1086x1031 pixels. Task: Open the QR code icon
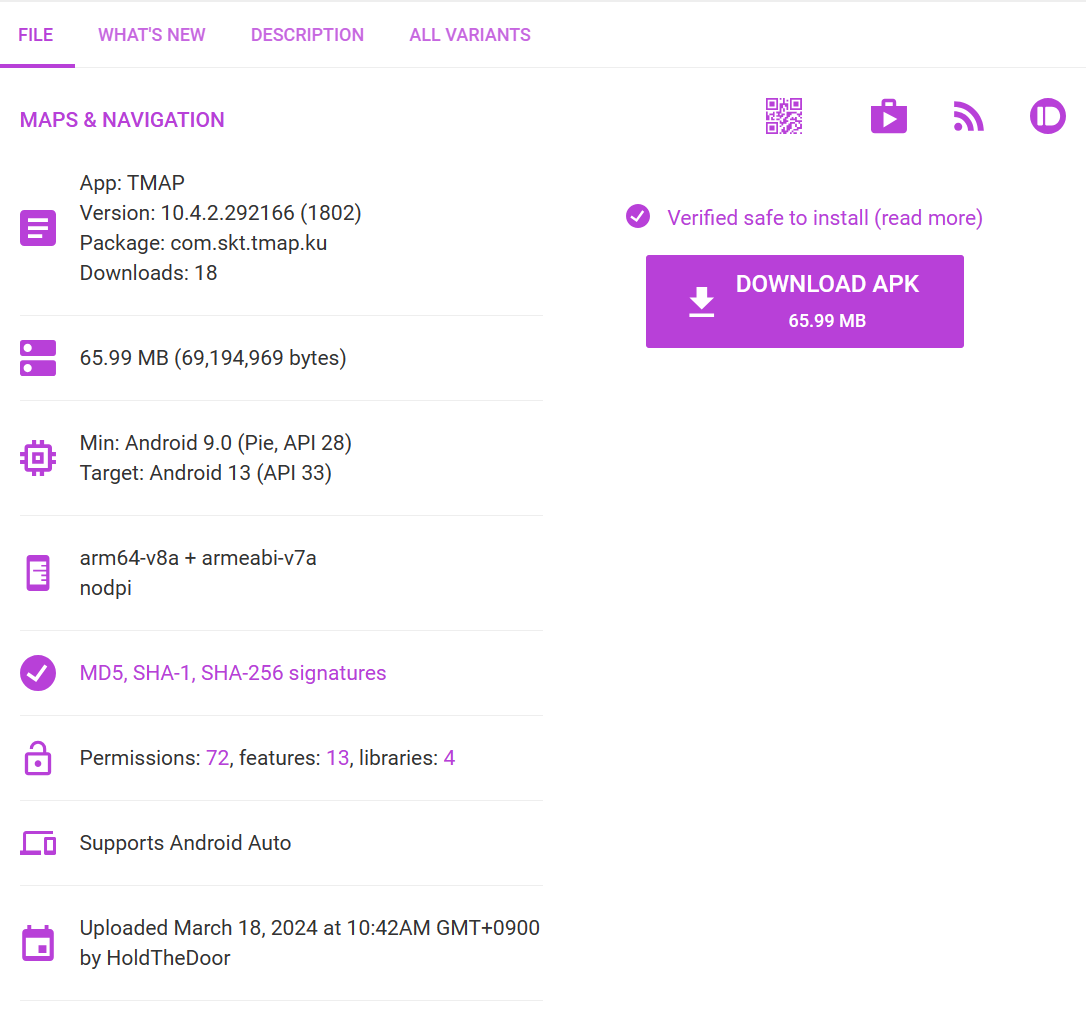click(x=783, y=116)
